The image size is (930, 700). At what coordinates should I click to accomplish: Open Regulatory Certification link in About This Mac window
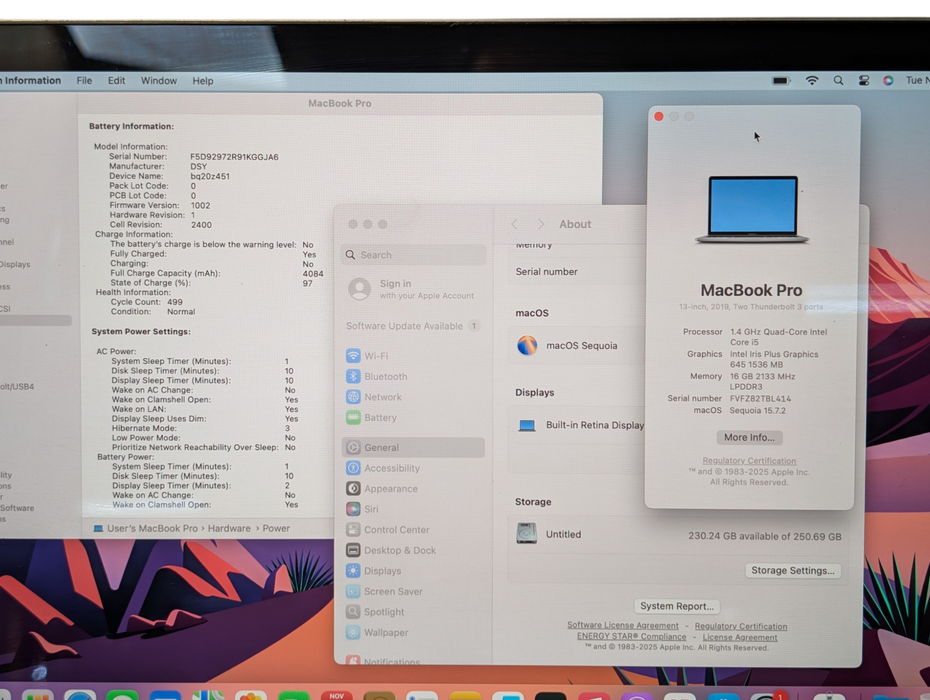click(x=749, y=461)
